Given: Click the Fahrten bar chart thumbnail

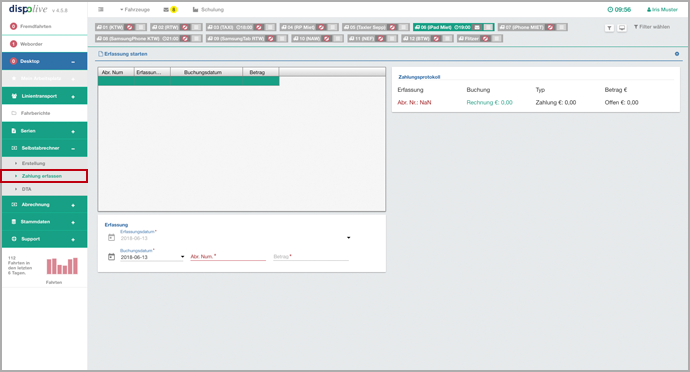Looking at the screenshot, I should (62, 266).
